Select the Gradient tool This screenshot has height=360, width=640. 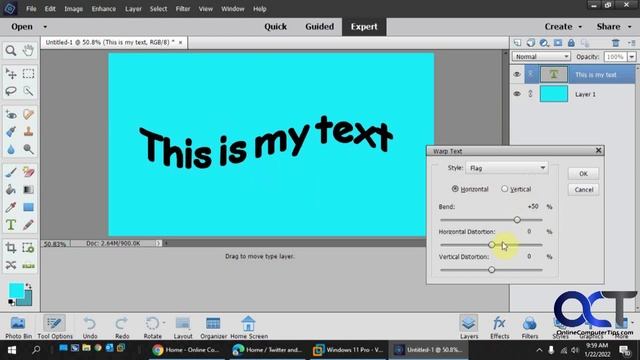click(28, 190)
